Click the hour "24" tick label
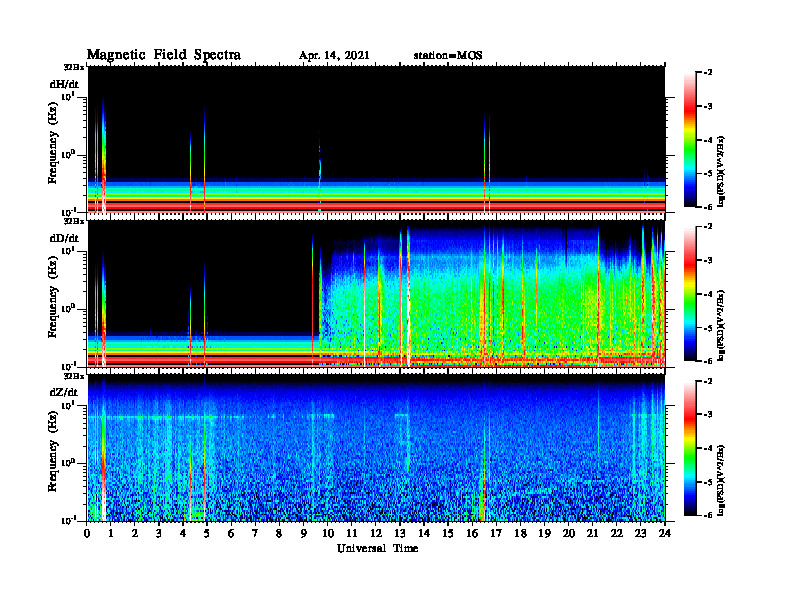 click(665, 533)
